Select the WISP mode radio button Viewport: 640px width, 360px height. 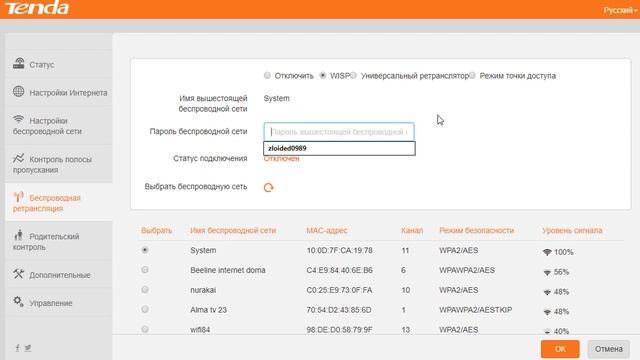tap(323, 76)
